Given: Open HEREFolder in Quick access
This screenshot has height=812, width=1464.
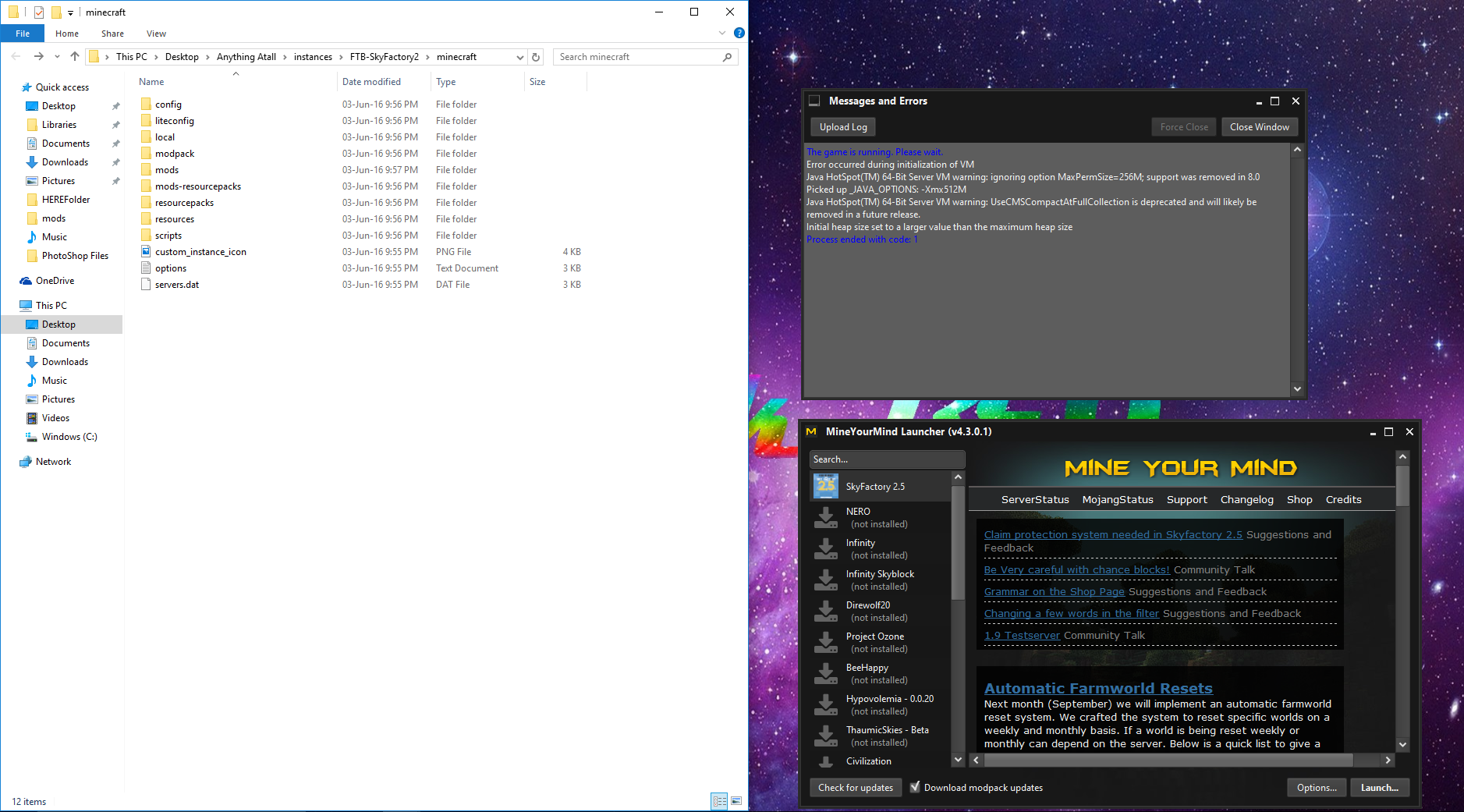Looking at the screenshot, I should pyautogui.click(x=66, y=200).
